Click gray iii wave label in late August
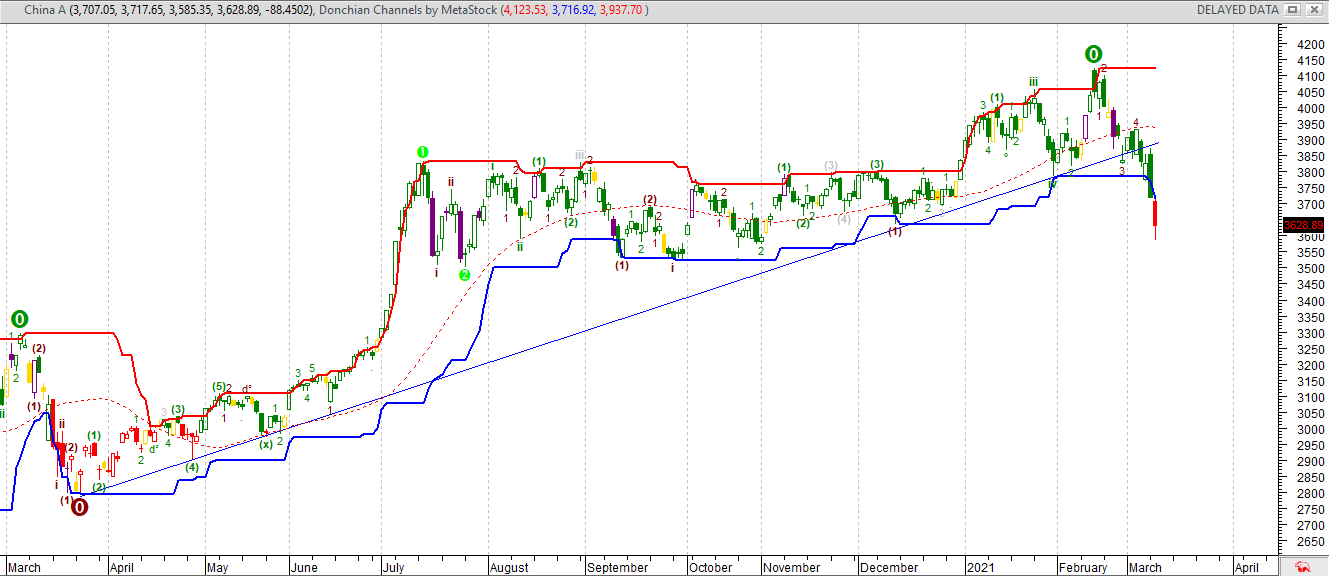1329x577 pixels. (579, 155)
